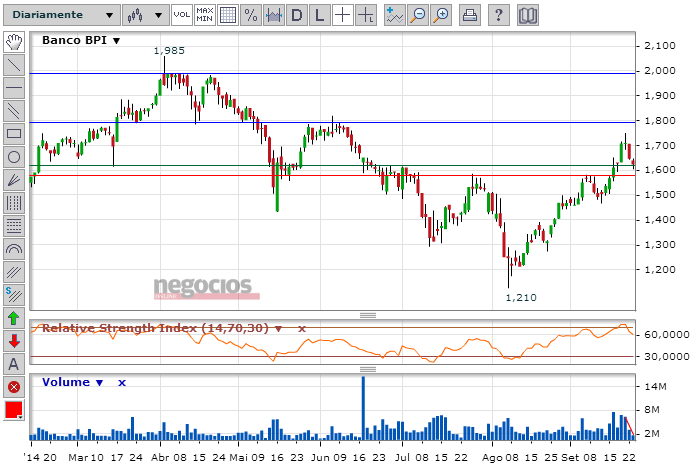Viewport: 695px width, 470px height.
Task: Select the horizontal line tool
Action: click(14, 88)
